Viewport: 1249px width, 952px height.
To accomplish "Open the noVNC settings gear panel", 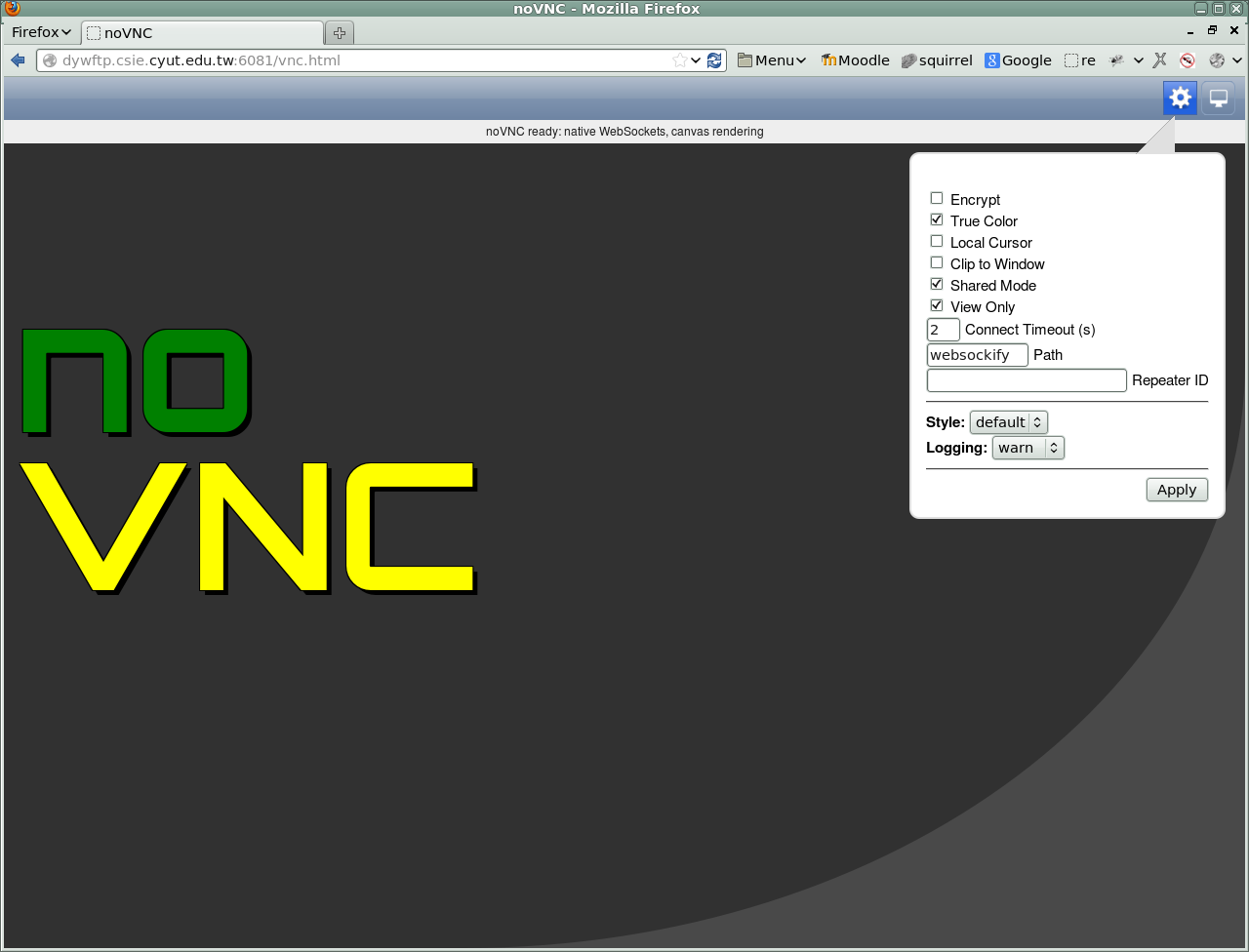I will tap(1180, 98).
